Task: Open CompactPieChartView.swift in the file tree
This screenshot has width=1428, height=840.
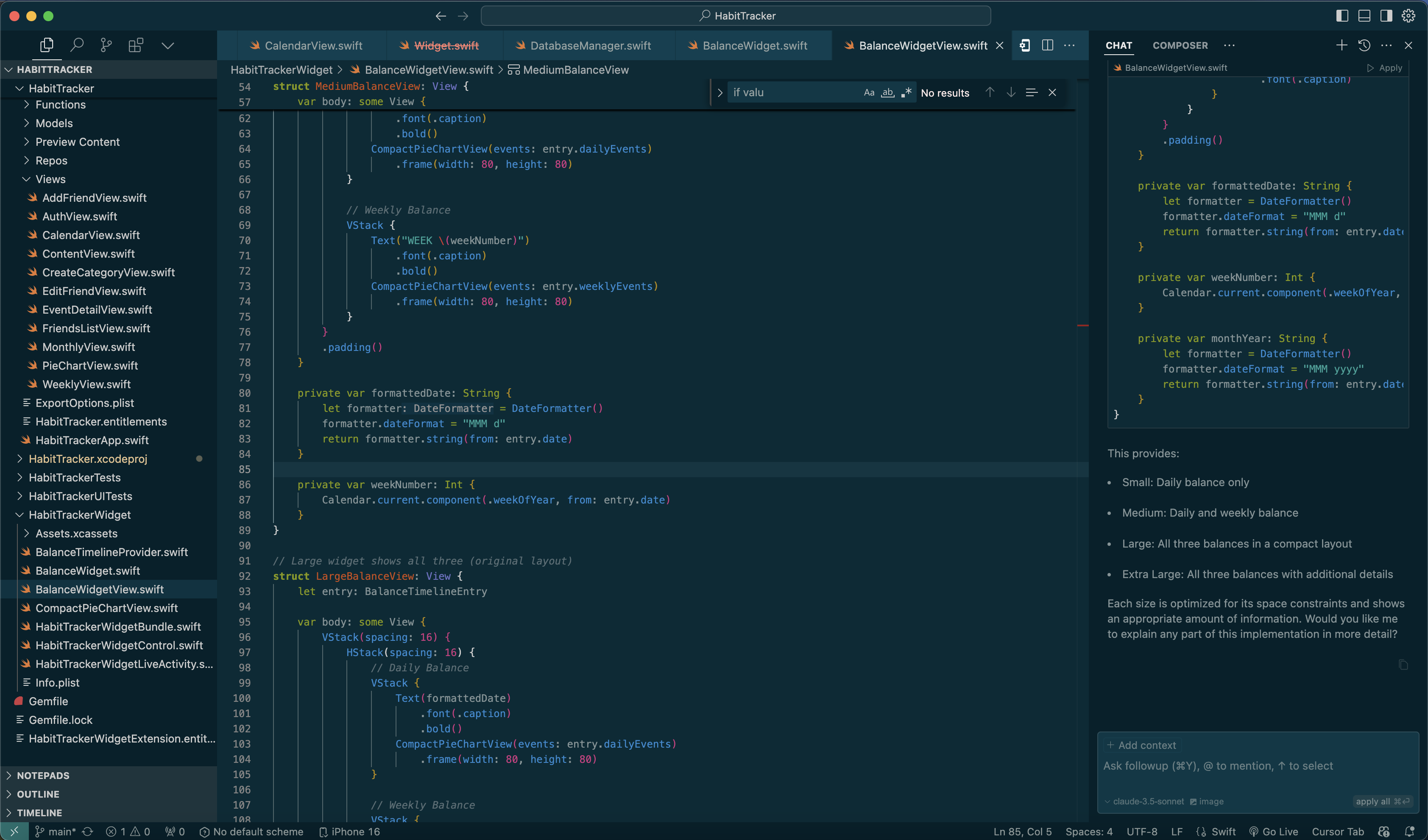Action: point(108,608)
